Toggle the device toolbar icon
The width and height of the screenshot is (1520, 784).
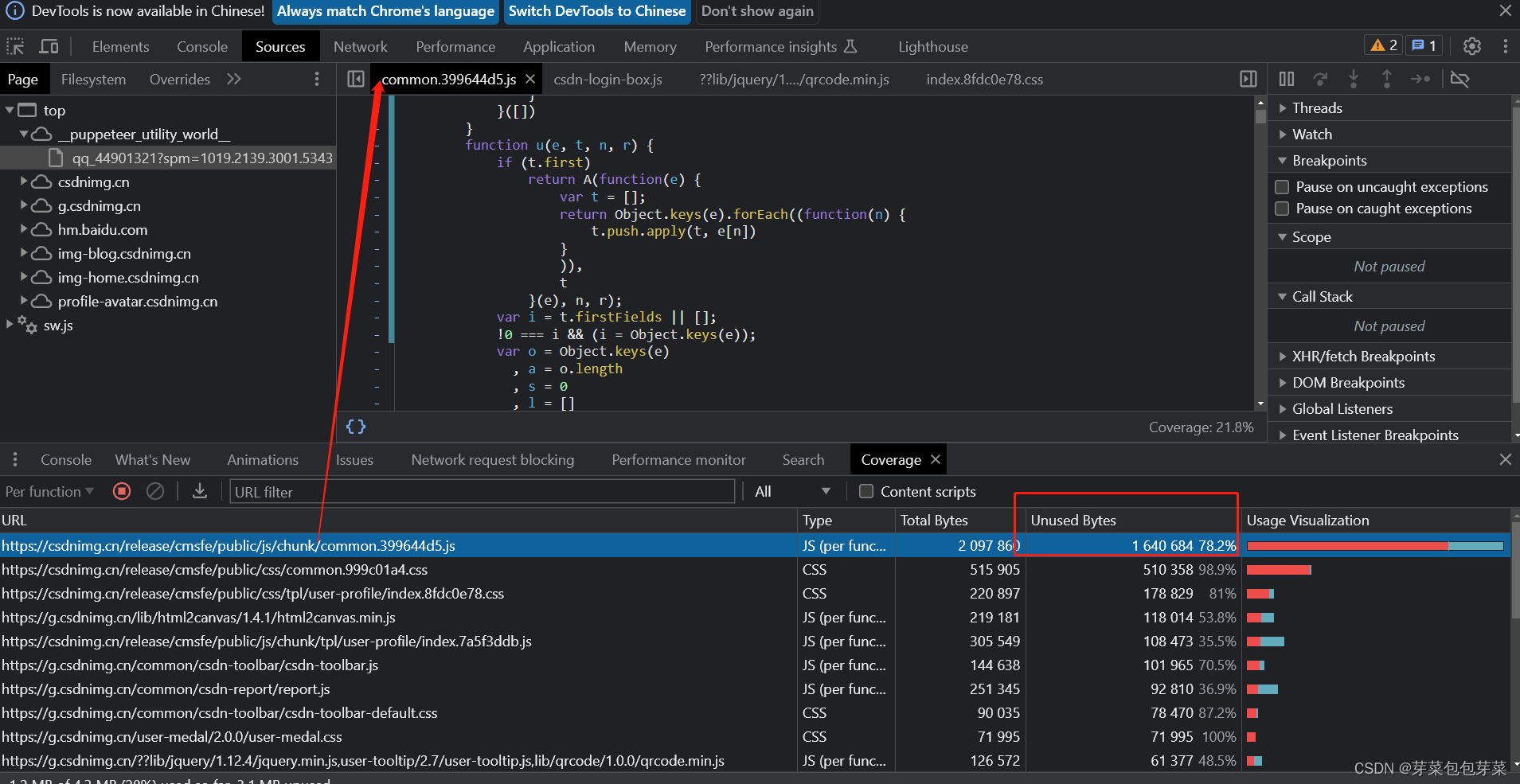pos(49,46)
